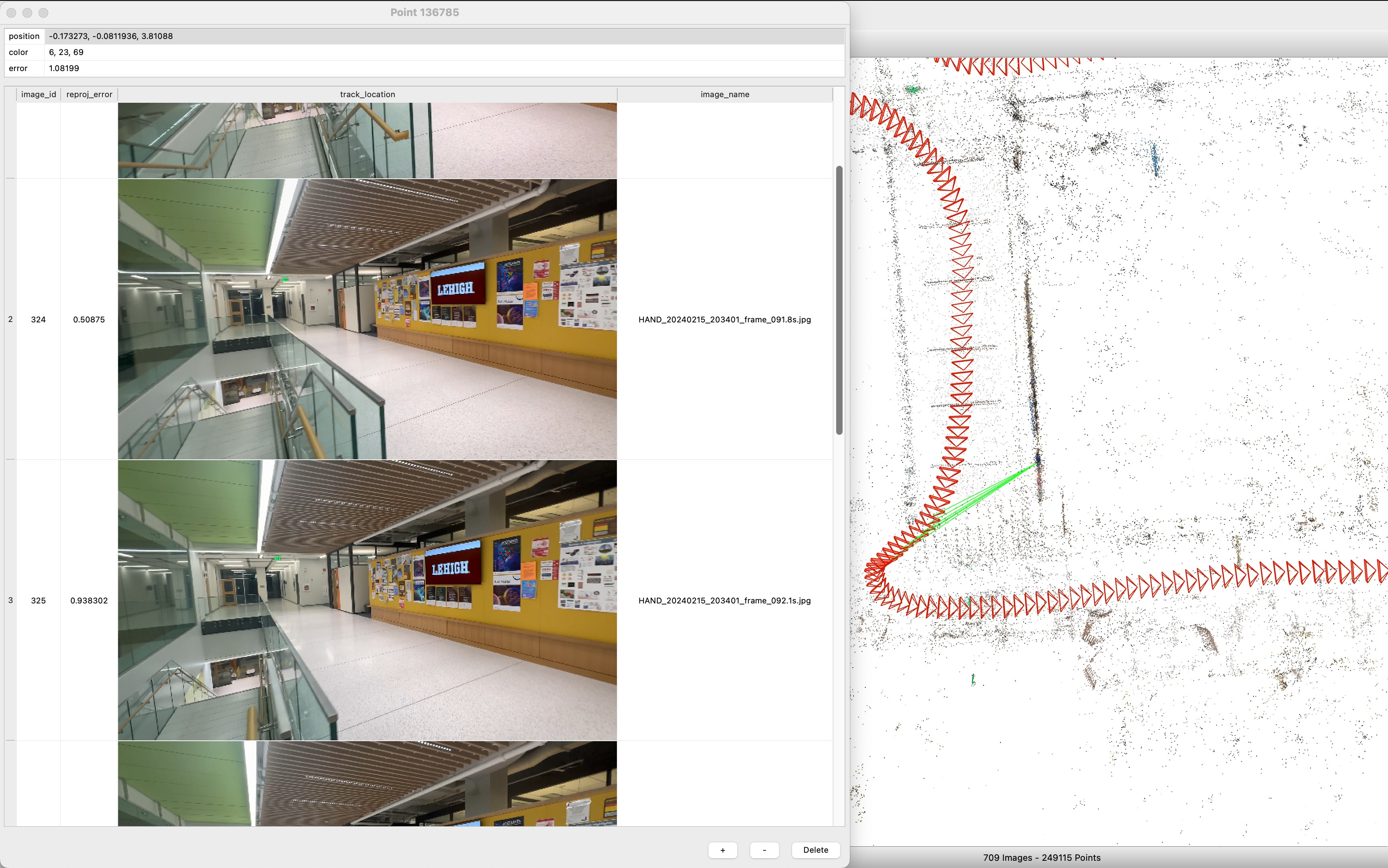This screenshot has height=868, width=1388.
Task: Select row 2 via its row header
Action: pyautogui.click(x=10, y=319)
